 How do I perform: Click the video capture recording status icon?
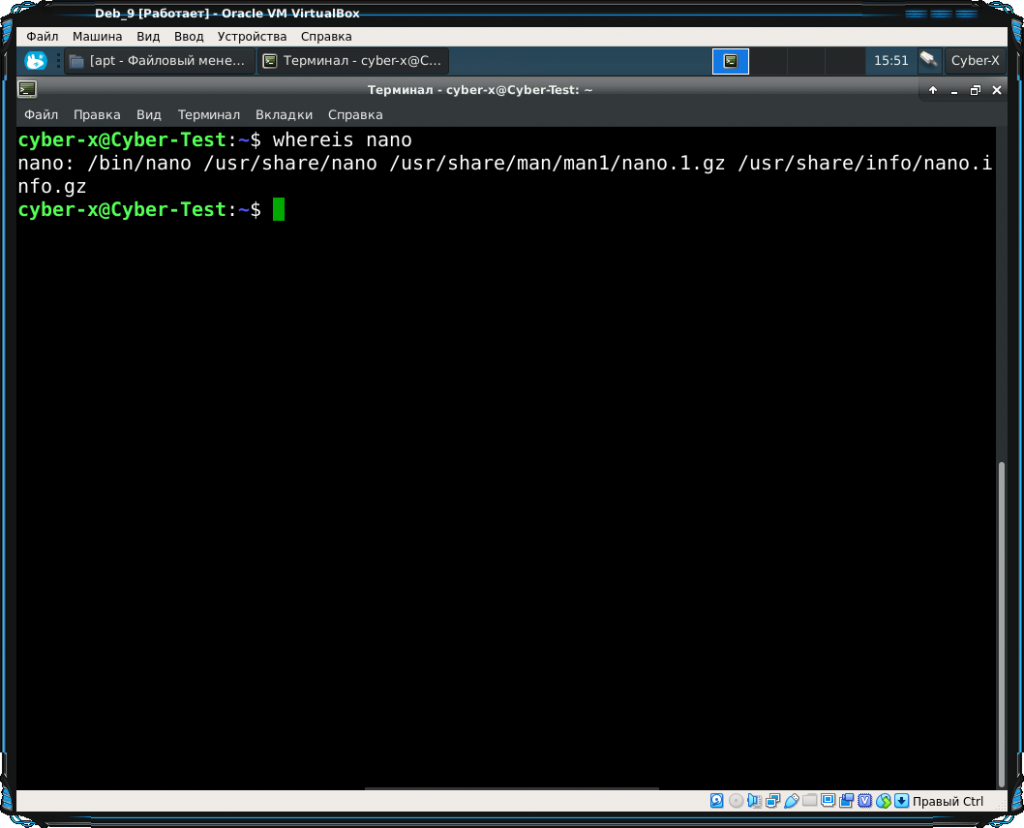pos(846,801)
